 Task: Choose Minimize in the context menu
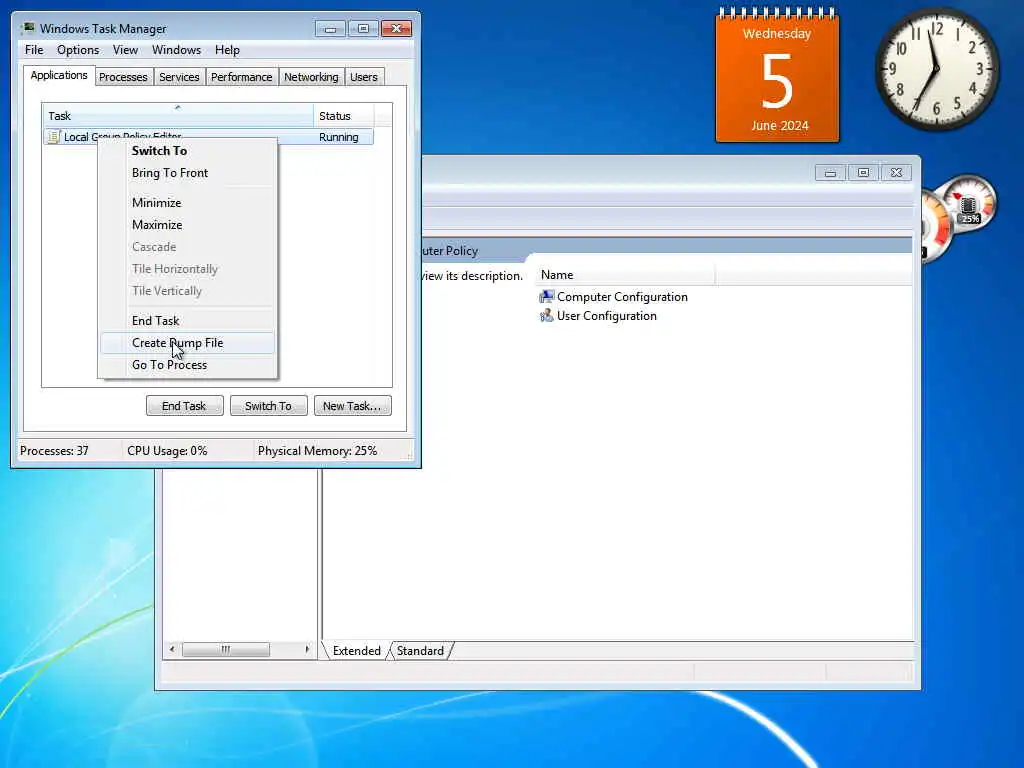[187, 203]
